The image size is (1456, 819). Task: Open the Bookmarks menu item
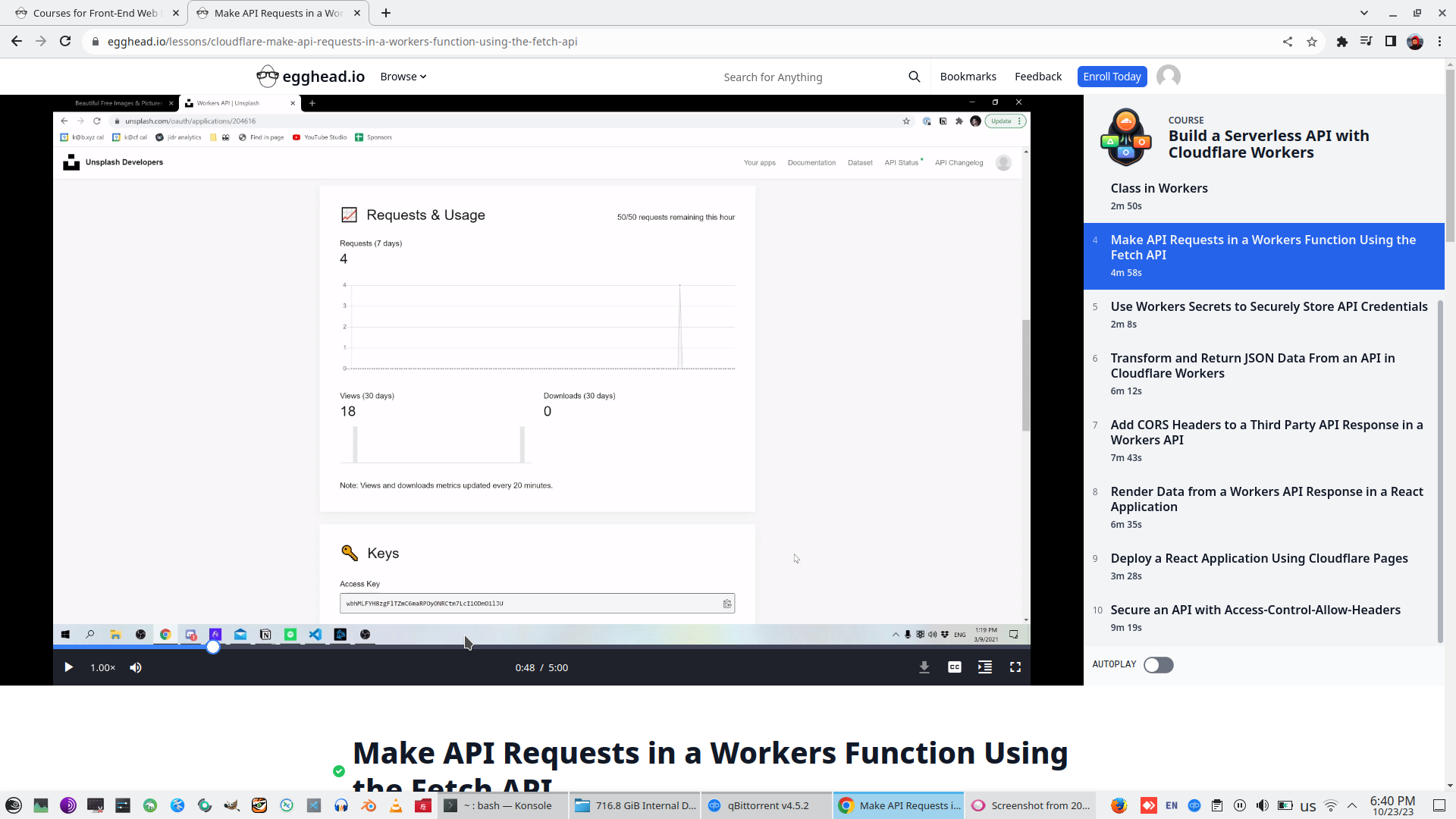968,77
